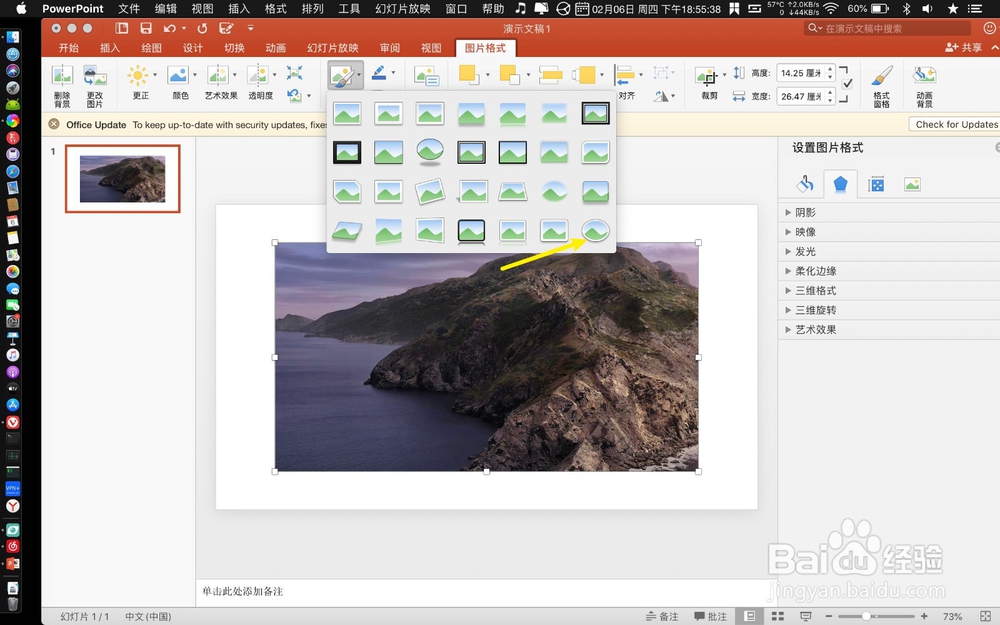Screen dimensions: 1000x625
Task: Apply the plain oval style in last row
Action: 596,230
